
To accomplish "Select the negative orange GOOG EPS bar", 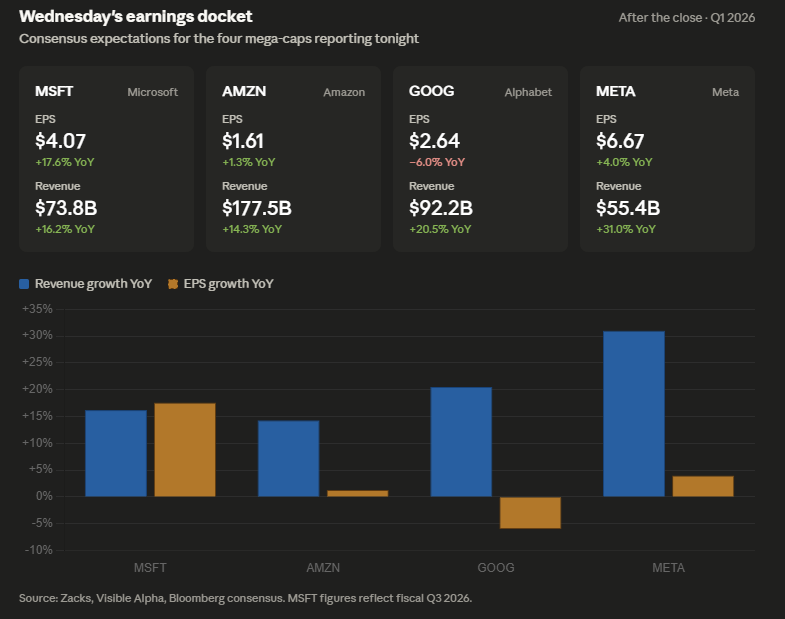I will coord(530,512).
